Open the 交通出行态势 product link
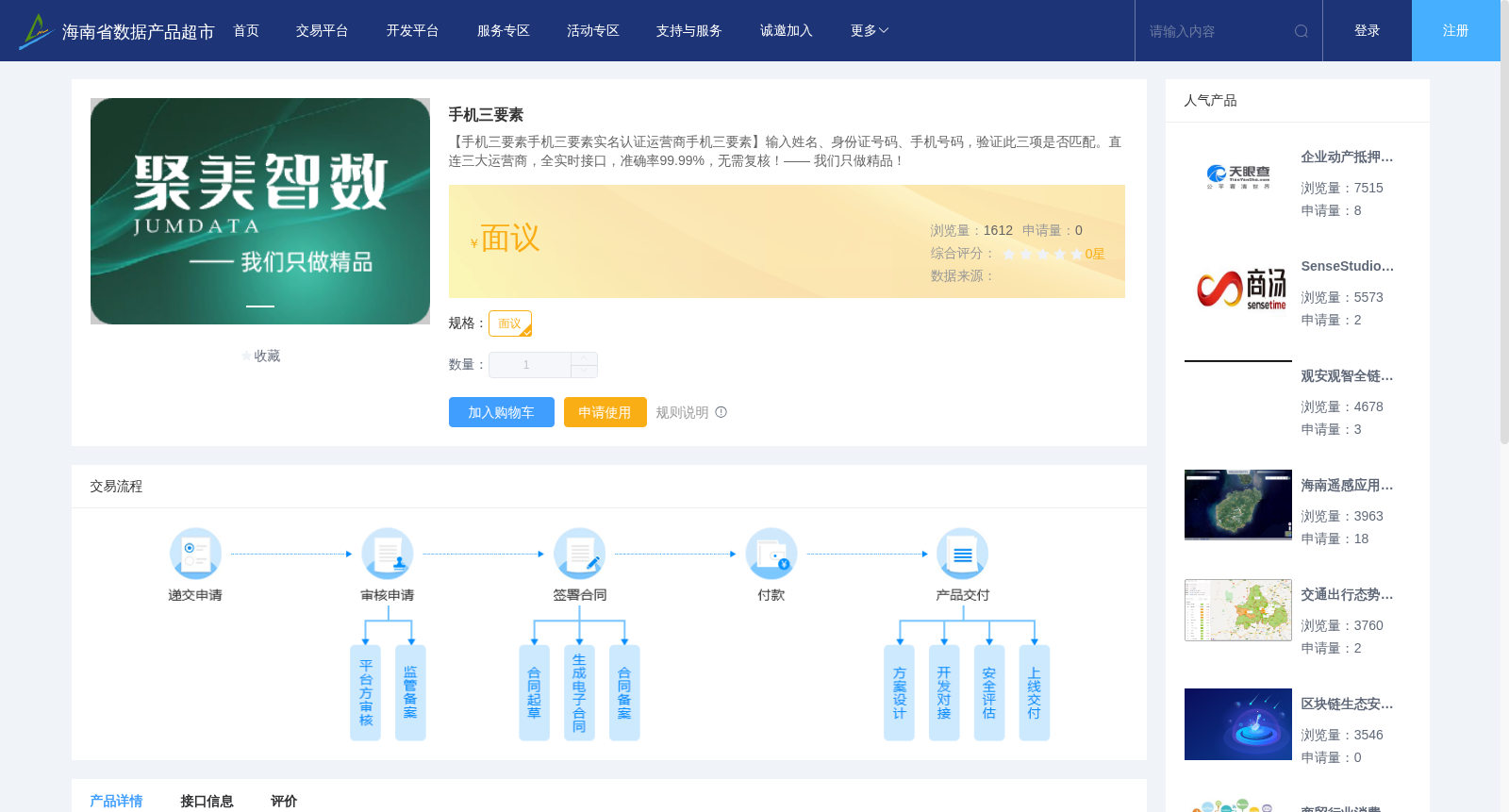The image size is (1509, 812). point(1347,595)
